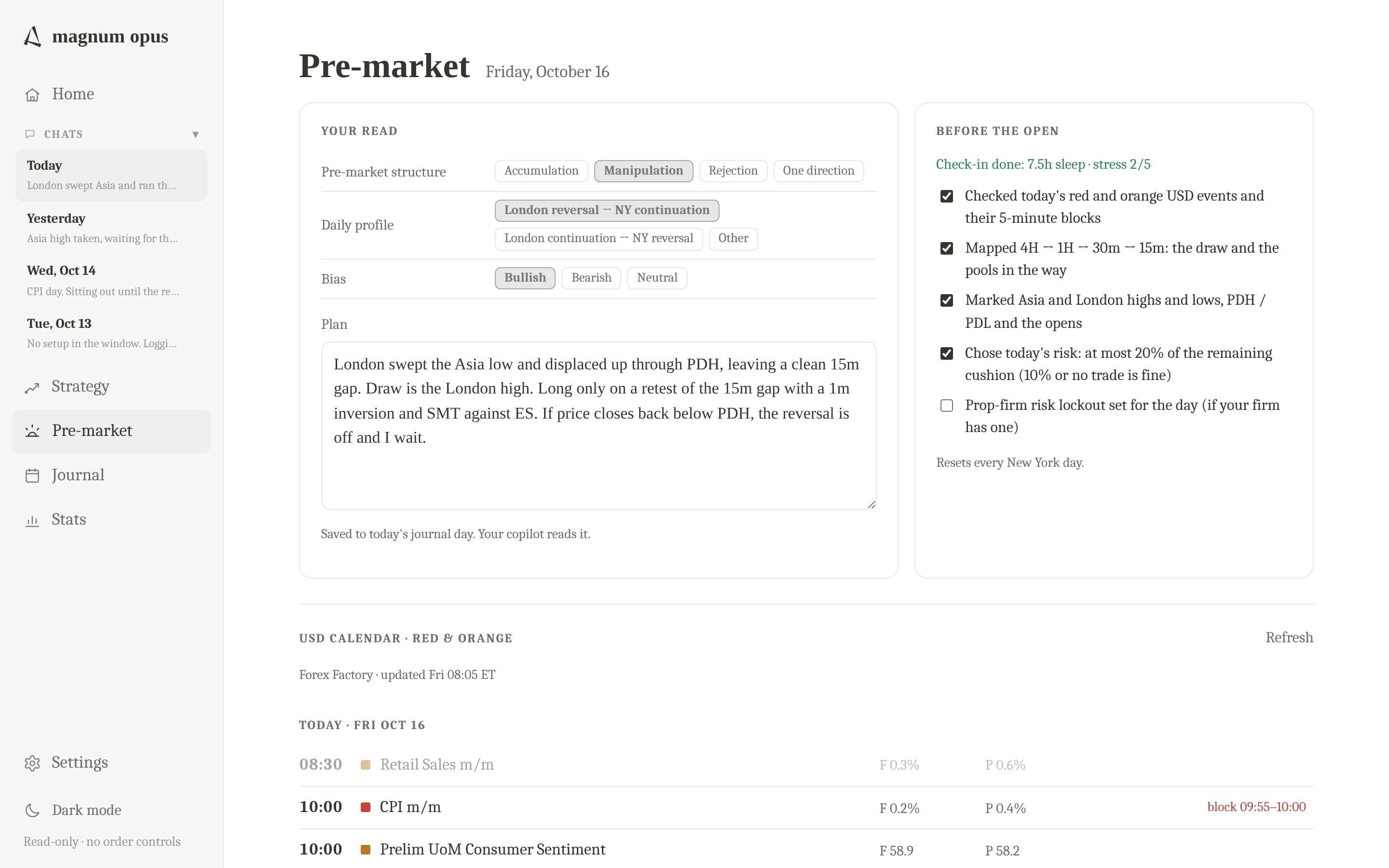This screenshot has height=868, width=1389.
Task: Open the Journal section
Action: [x=111, y=475]
